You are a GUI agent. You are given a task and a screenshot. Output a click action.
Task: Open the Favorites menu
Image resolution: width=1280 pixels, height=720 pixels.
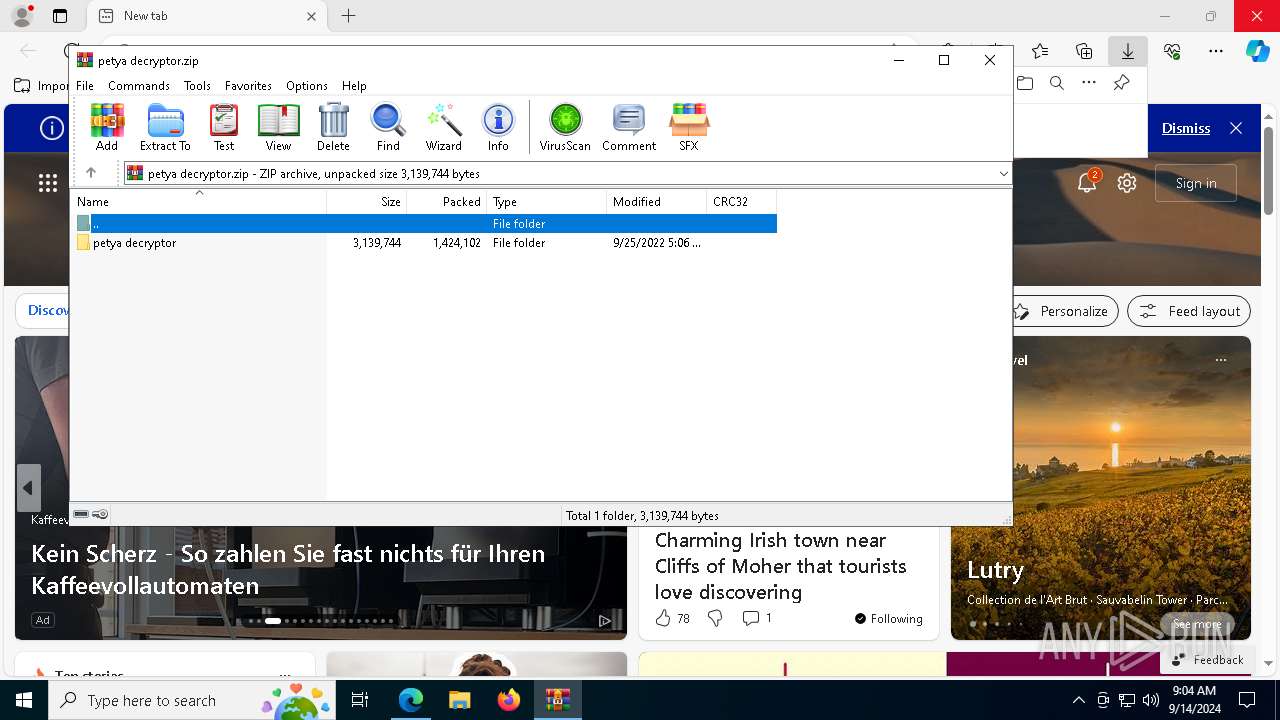tap(248, 86)
